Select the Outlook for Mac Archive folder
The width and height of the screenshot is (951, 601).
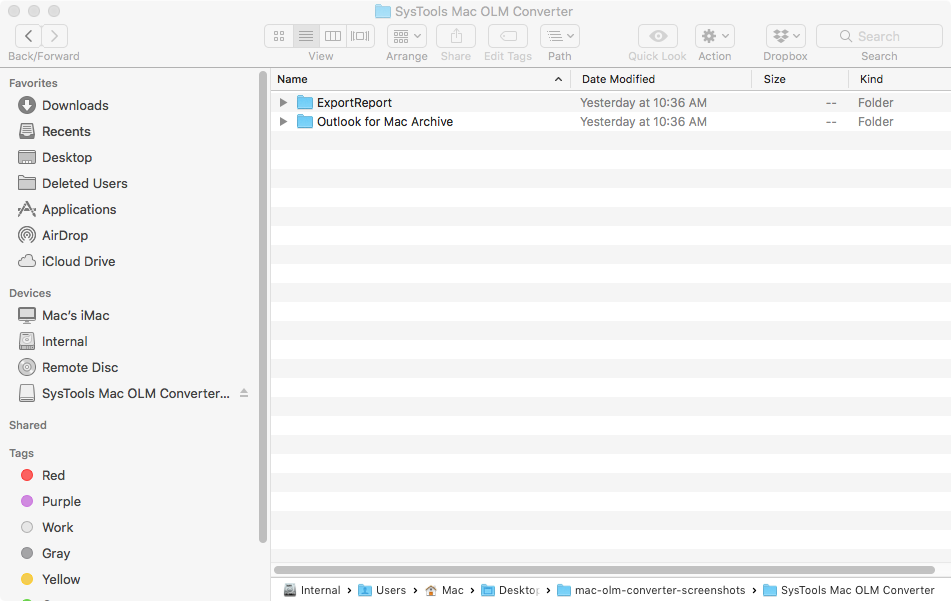[611, 122]
